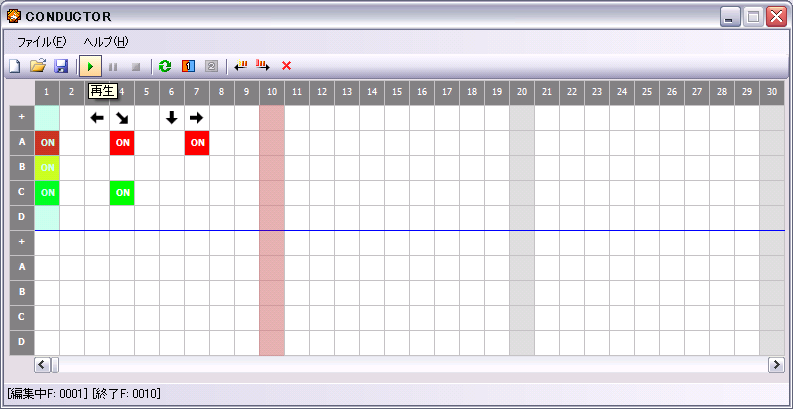The height and width of the screenshot is (409, 793).
Task: Toggle the red ON cell in column 4
Action: coord(122,143)
